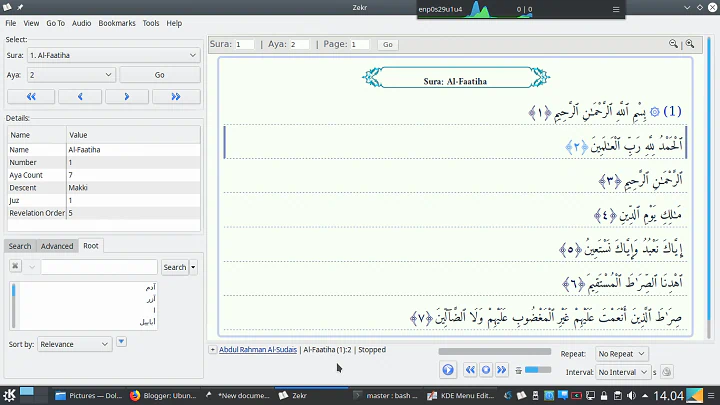The image size is (720, 405).
Task: Open the search history dropdown chevron
Action: (32, 267)
